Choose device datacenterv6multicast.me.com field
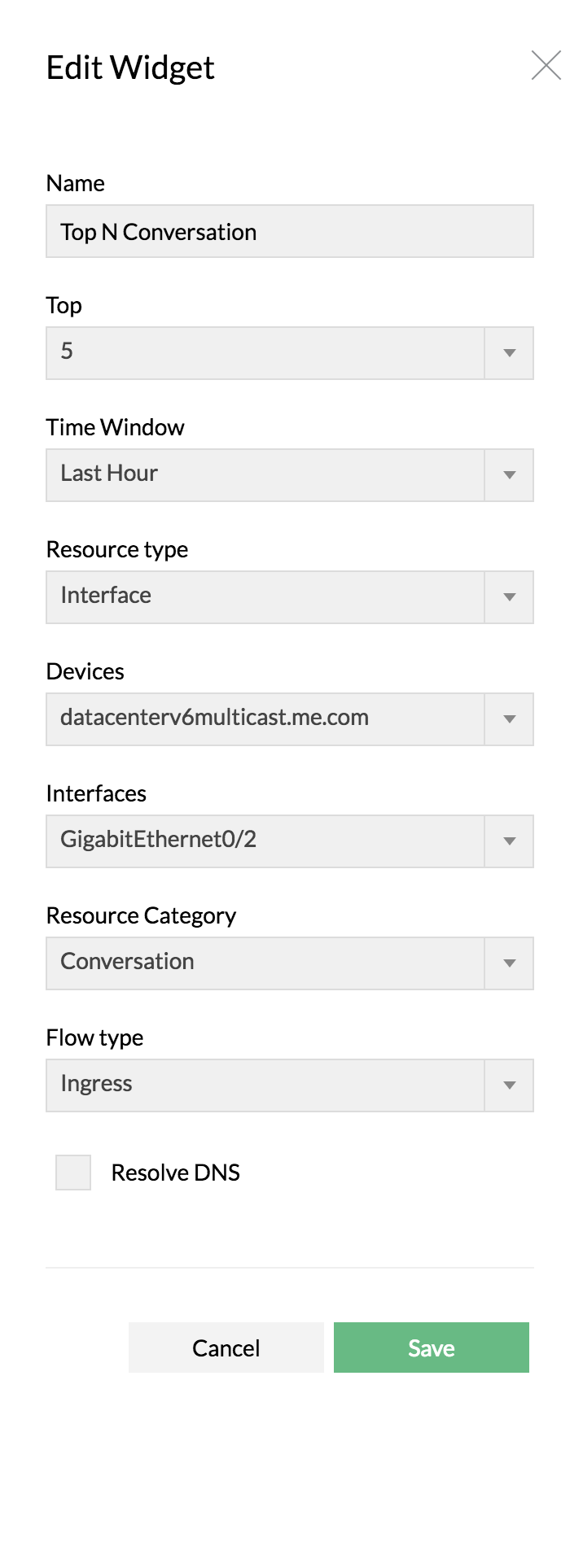Screen dimensions: 583x1568 coord(265,719)
